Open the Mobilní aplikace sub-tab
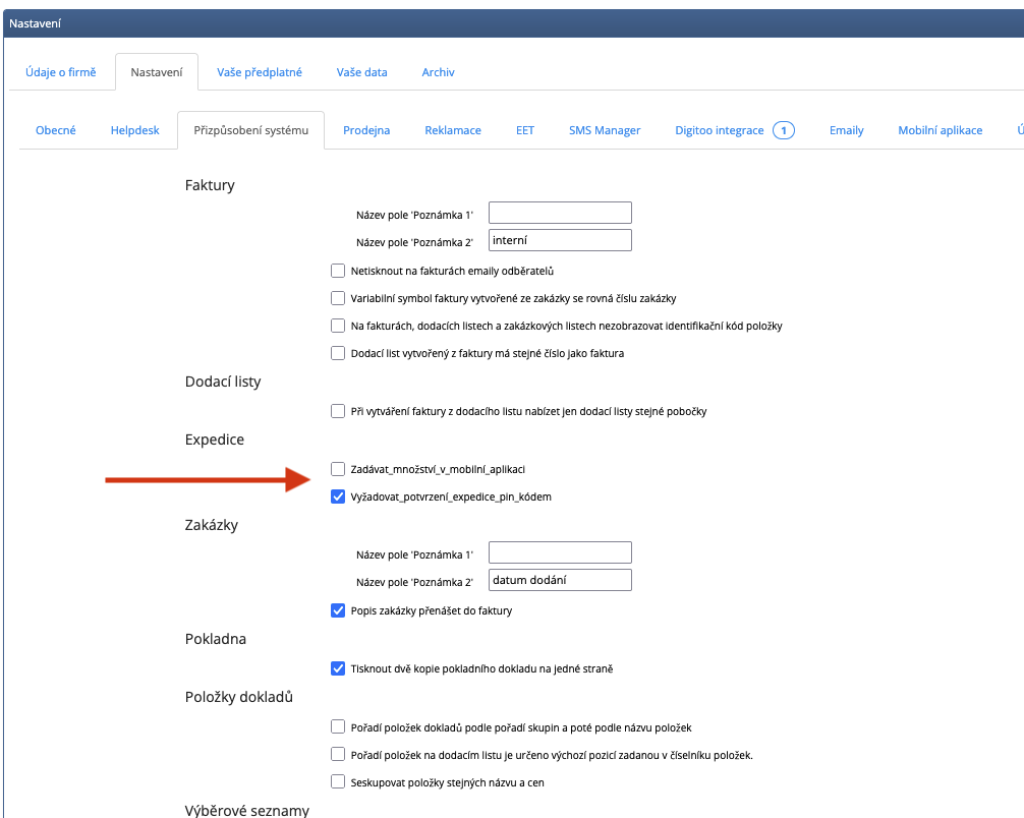The image size is (1024, 818). pyautogui.click(x=940, y=131)
